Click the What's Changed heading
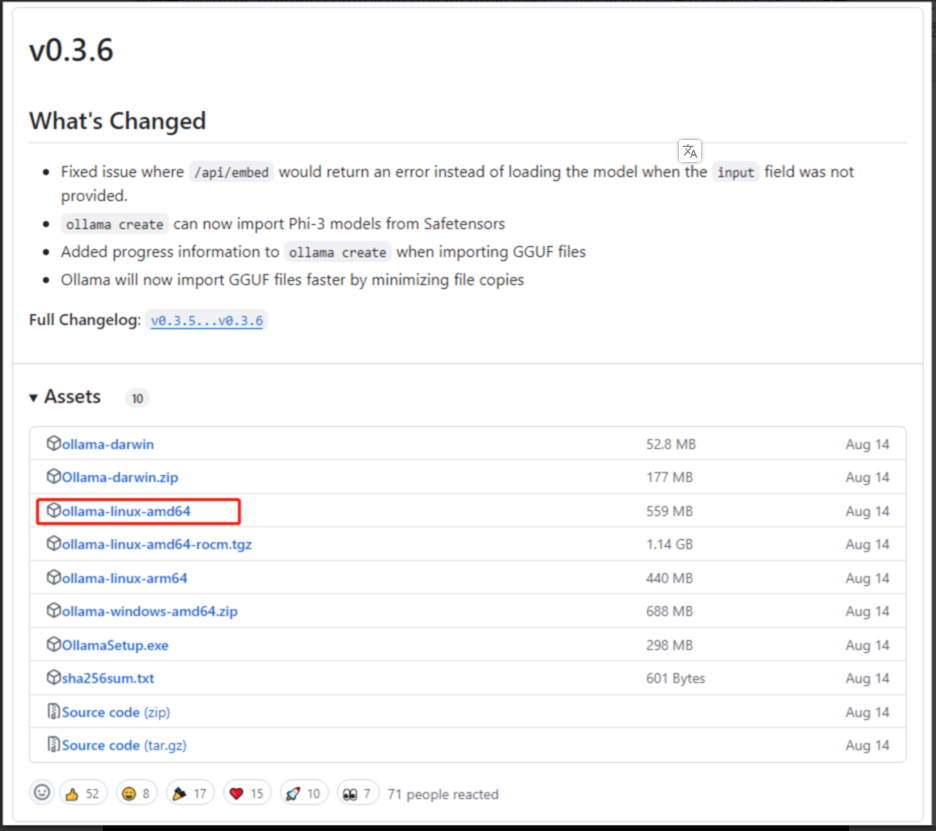 (118, 121)
